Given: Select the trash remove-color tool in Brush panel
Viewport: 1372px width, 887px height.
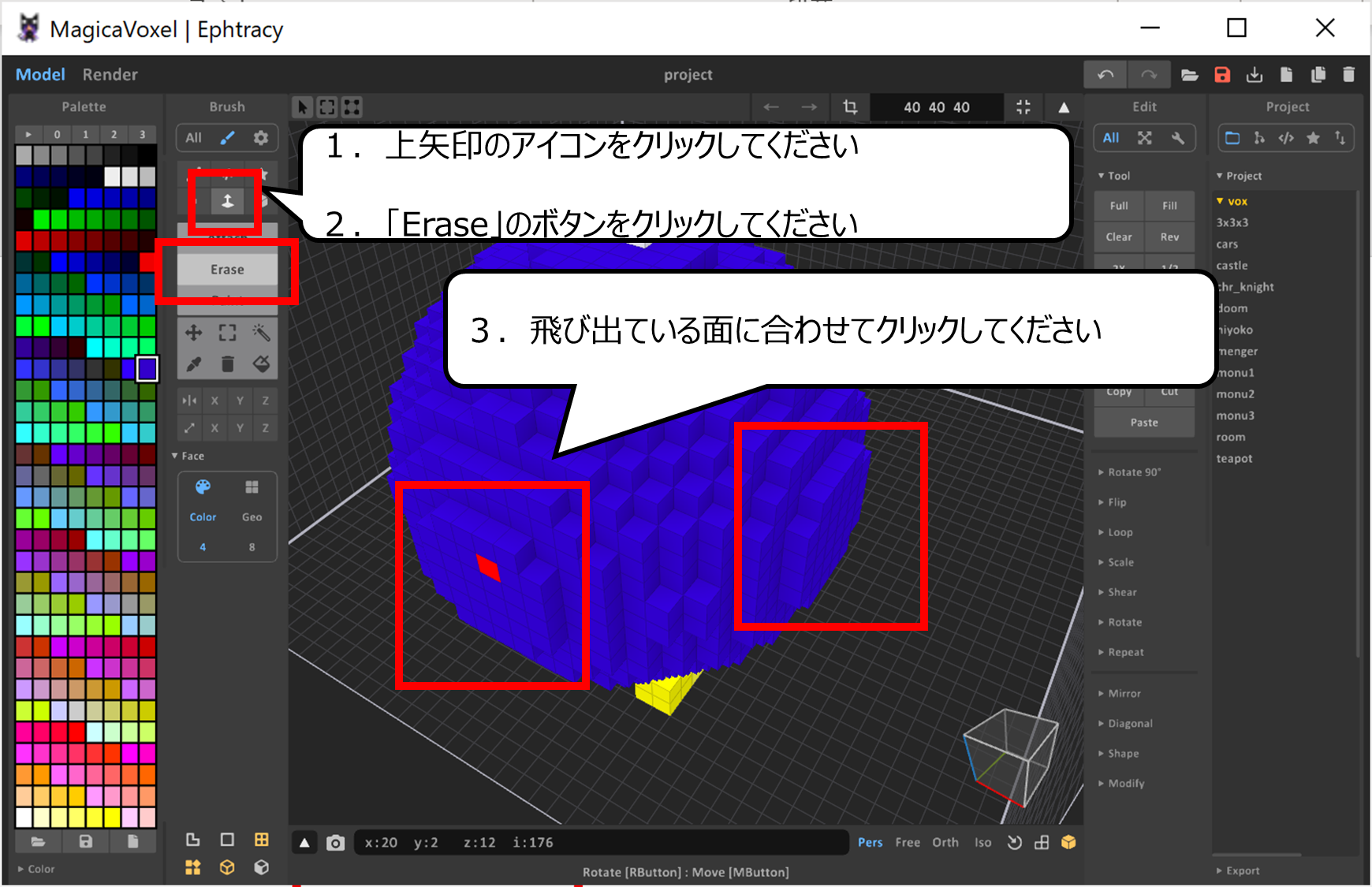Looking at the screenshot, I should point(228,363).
